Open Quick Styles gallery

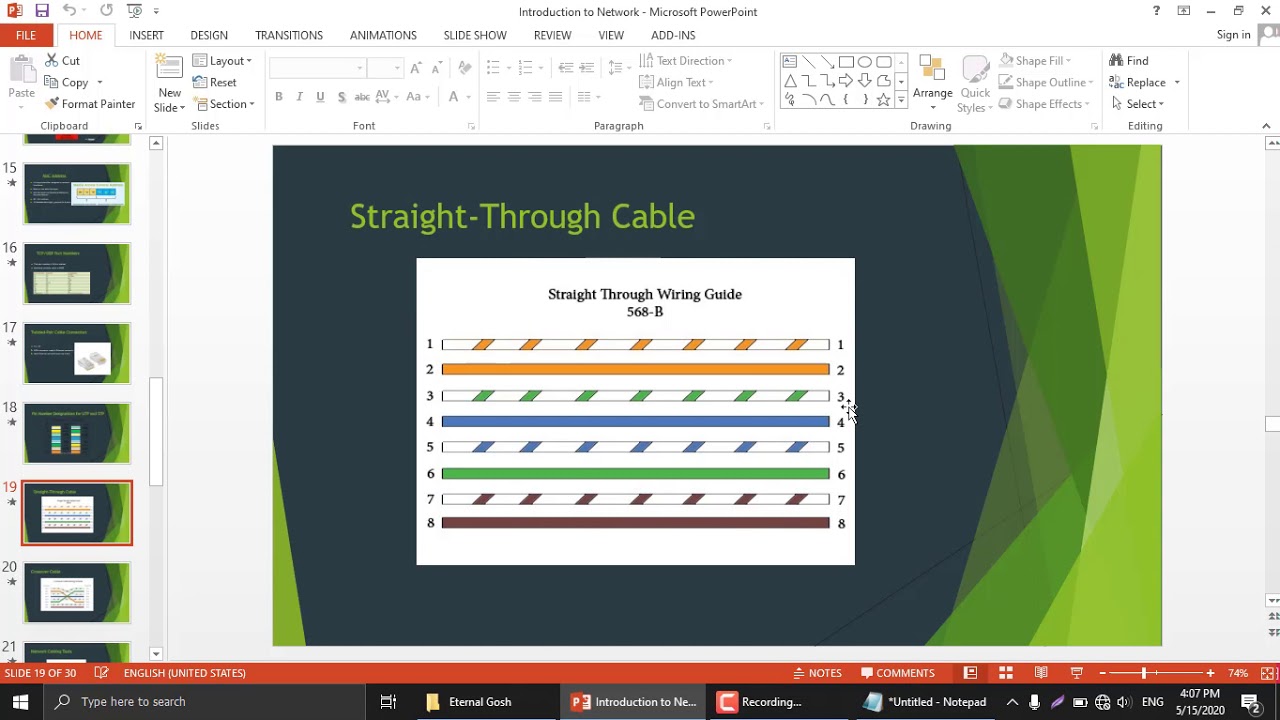pos(975,84)
